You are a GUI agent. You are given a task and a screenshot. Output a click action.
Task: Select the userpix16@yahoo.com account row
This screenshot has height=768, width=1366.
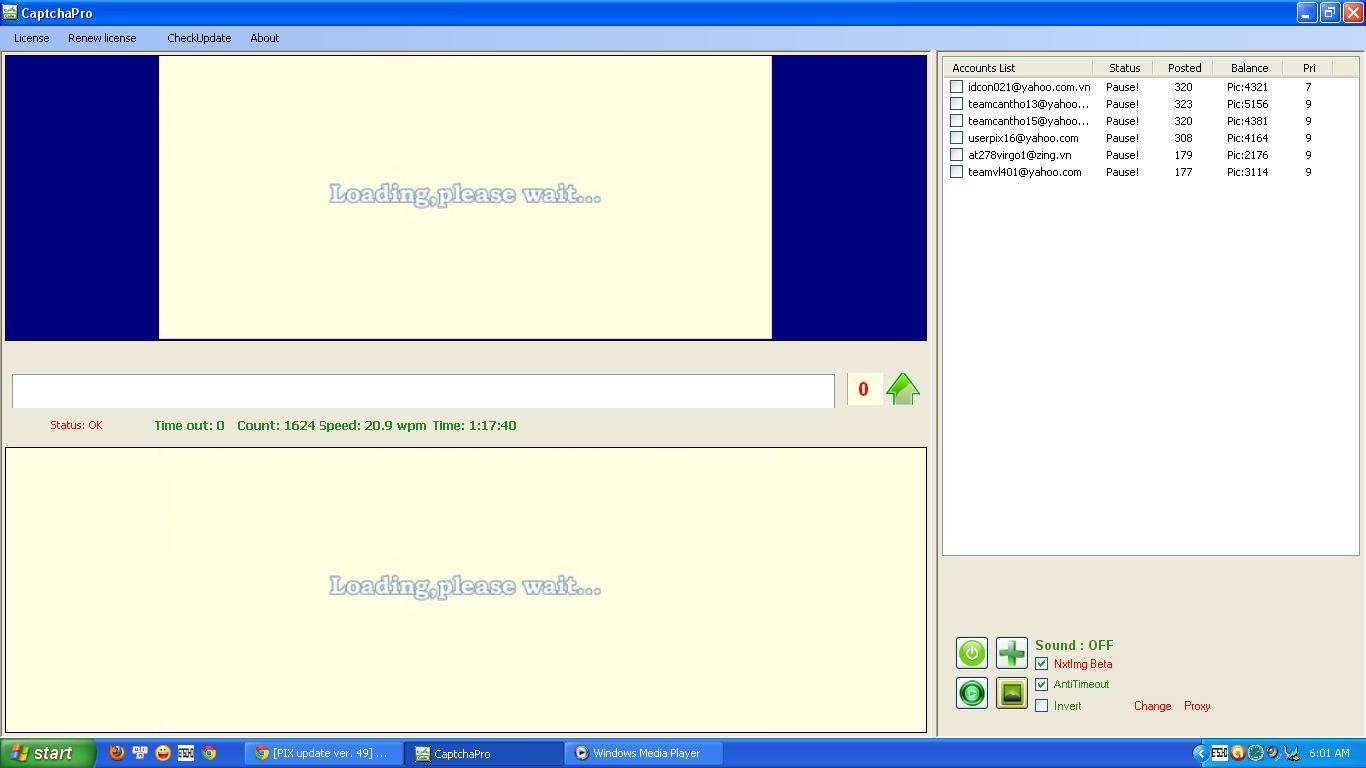(1150, 138)
